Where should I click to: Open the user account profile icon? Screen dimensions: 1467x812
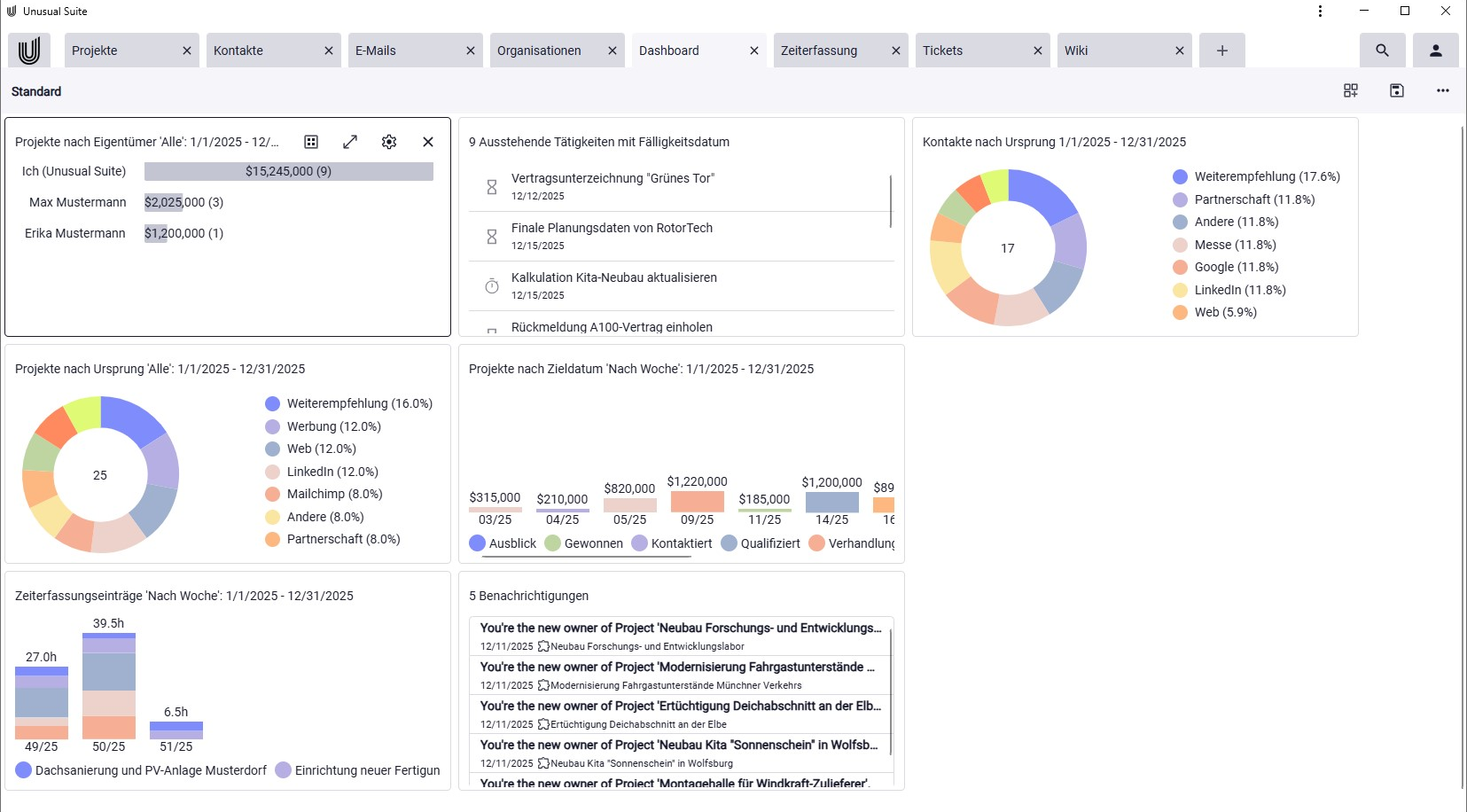pos(1435,51)
